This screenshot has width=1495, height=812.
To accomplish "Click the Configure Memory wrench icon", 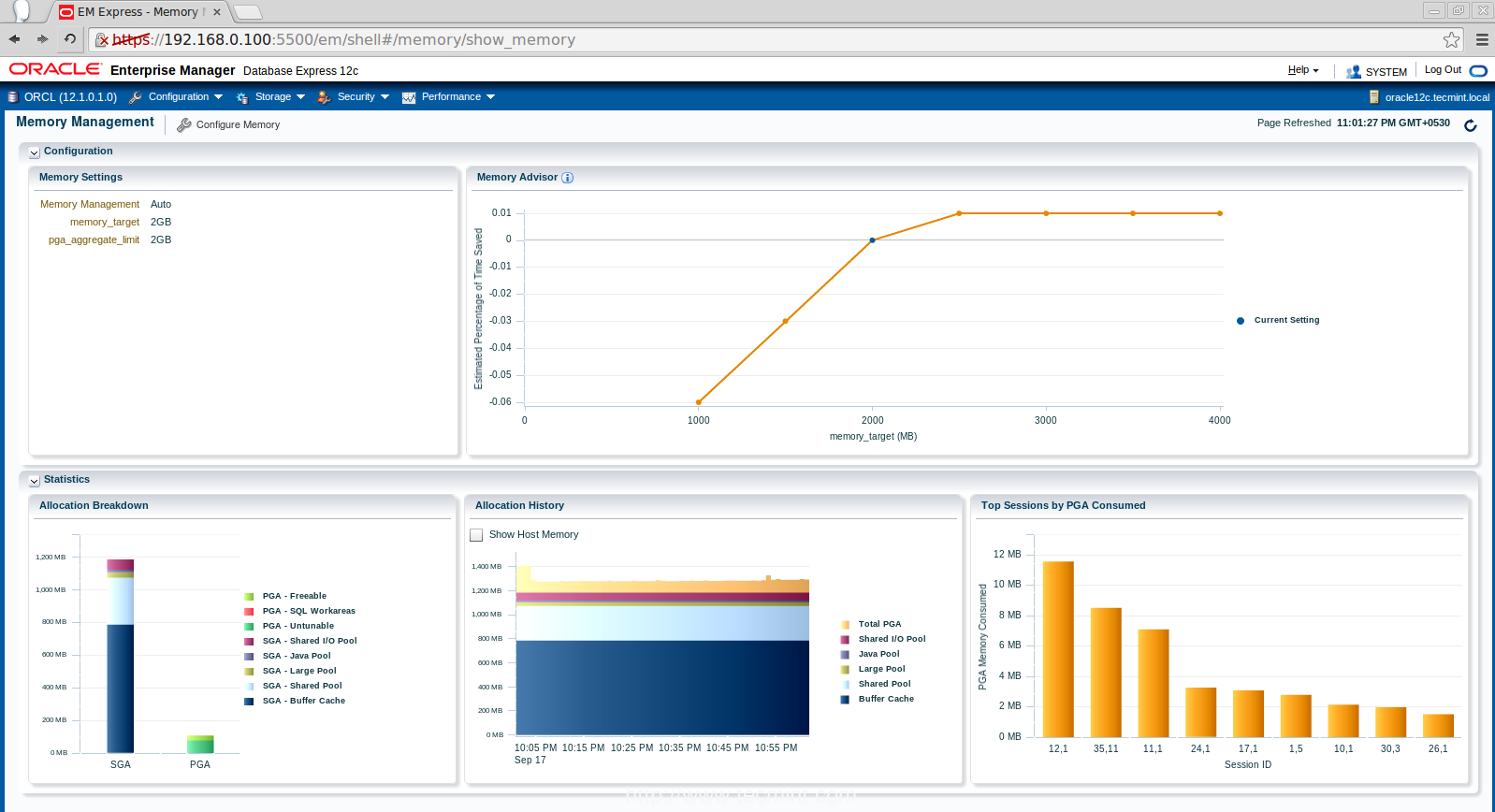I will [184, 124].
